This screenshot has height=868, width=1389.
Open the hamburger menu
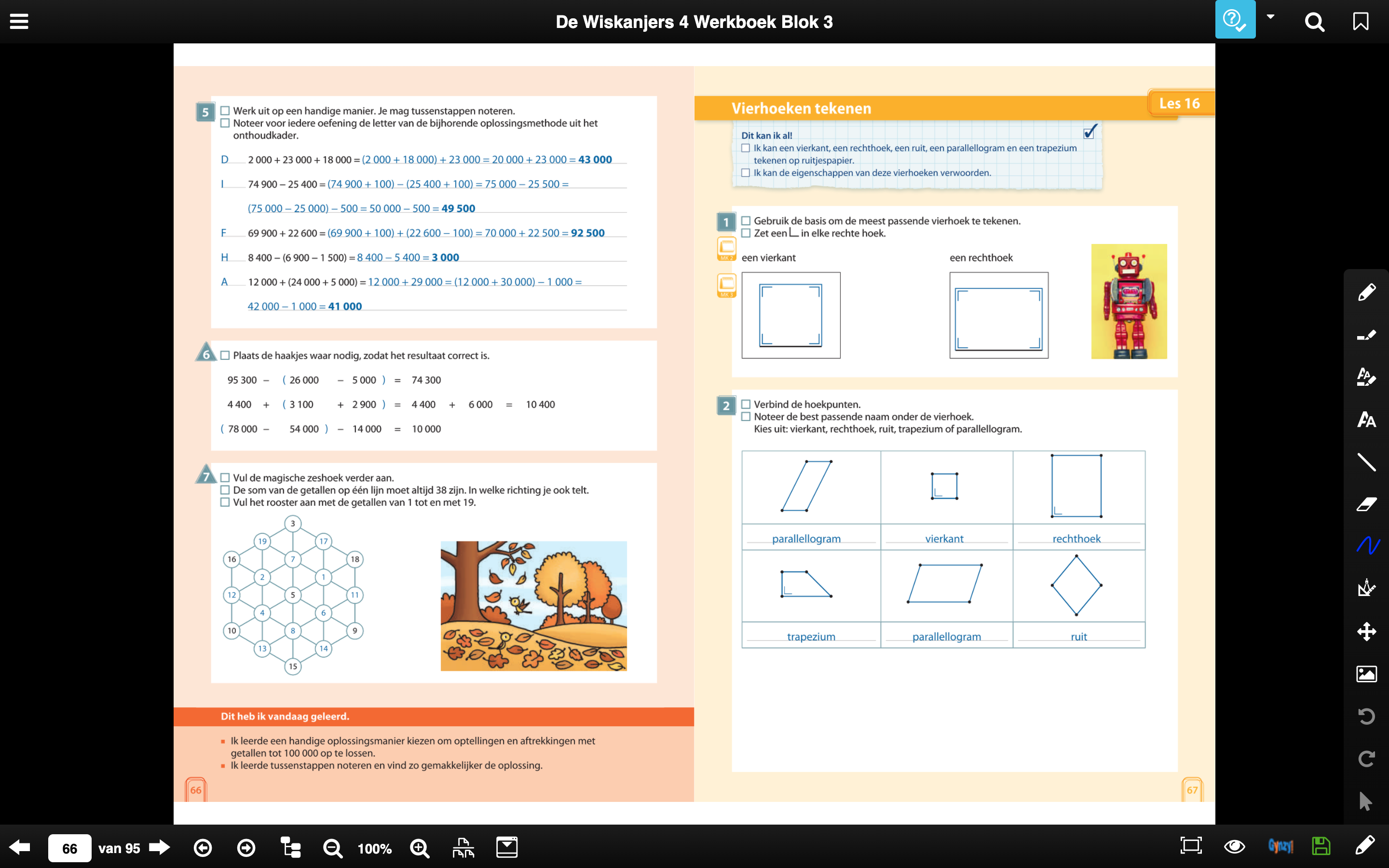pyautogui.click(x=19, y=22)
